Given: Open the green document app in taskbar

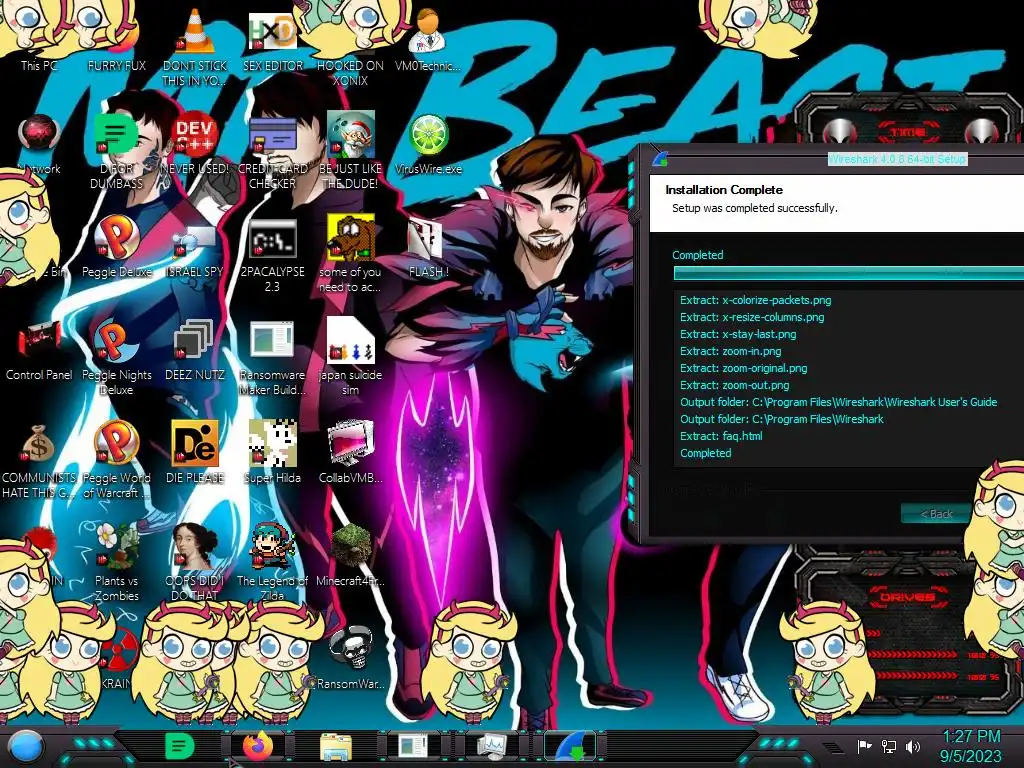Looking at the screenshot, I should (179, 746).
